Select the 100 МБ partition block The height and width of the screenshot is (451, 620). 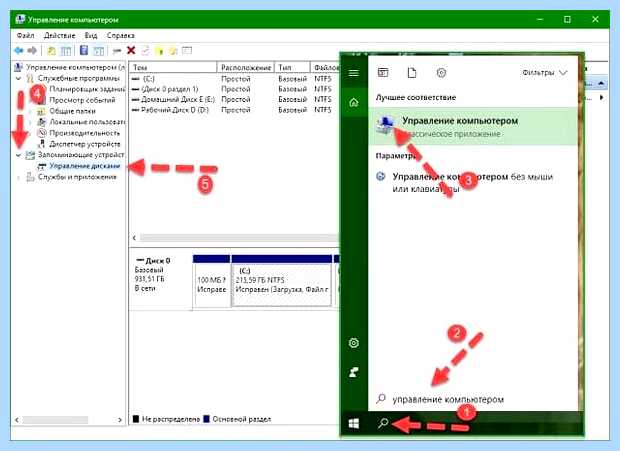(212, 281)
